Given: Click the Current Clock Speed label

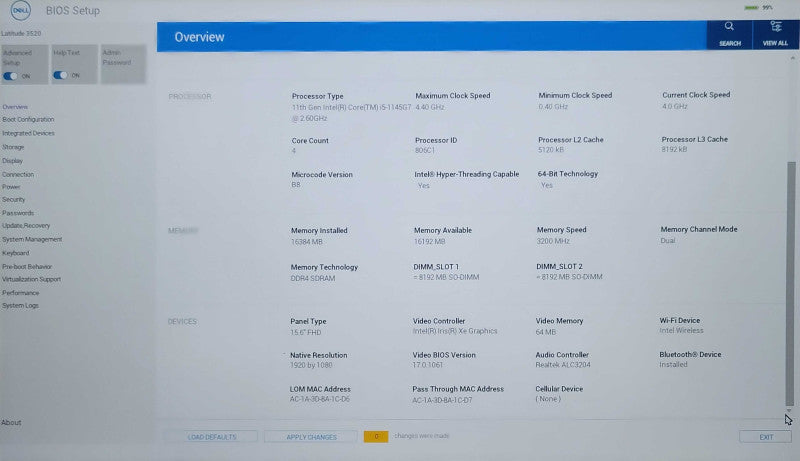Looking at the screenshot, I should click(696, 95).
